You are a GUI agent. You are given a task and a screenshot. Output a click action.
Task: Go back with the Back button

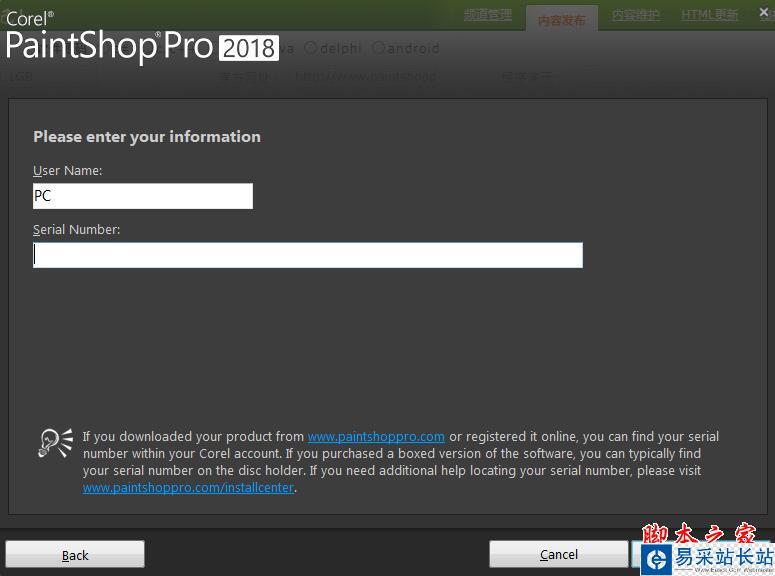(75, 555)
